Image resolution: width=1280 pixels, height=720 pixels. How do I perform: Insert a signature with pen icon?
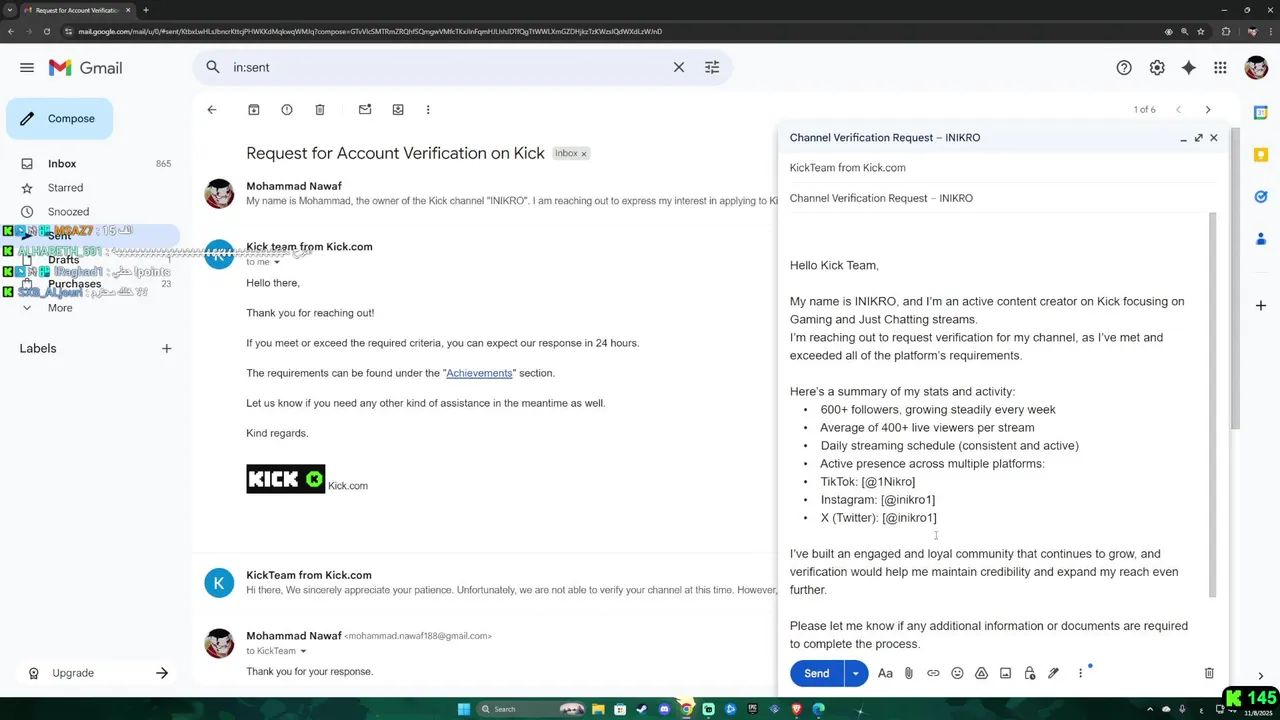pyautogui.click(x=1053, y=673)
